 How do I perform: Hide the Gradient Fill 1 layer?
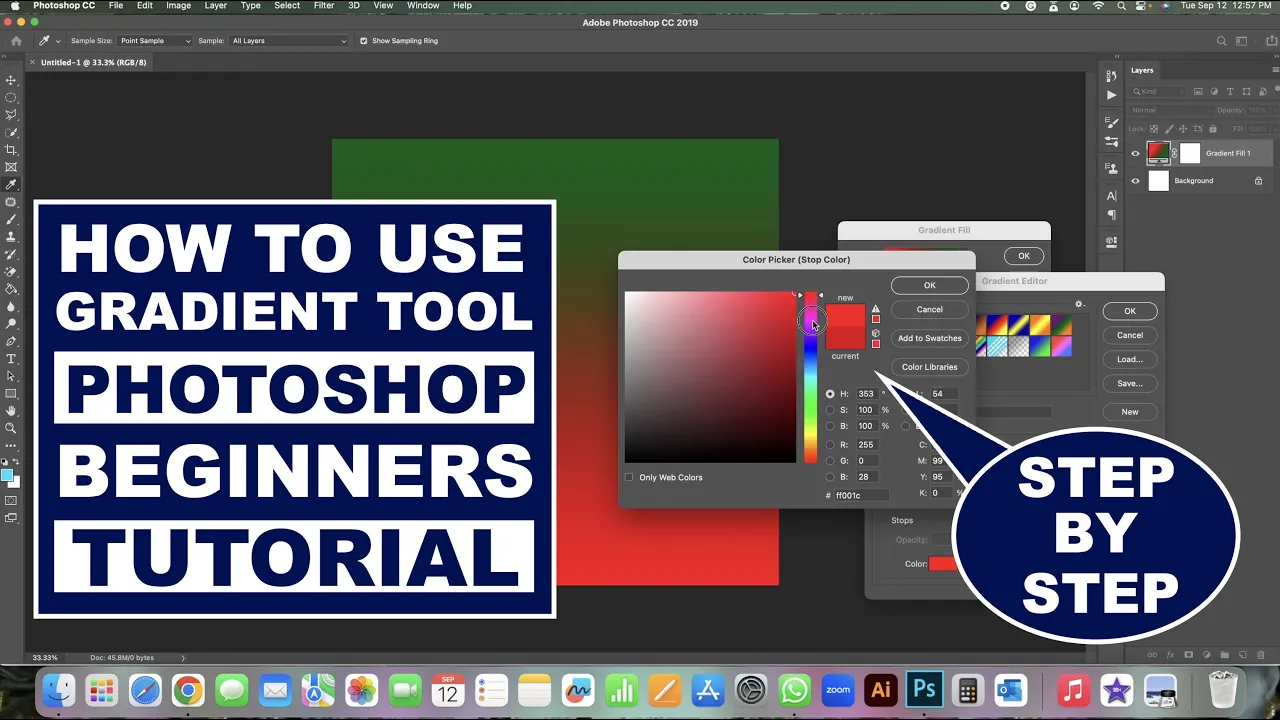coord(1135,153)
